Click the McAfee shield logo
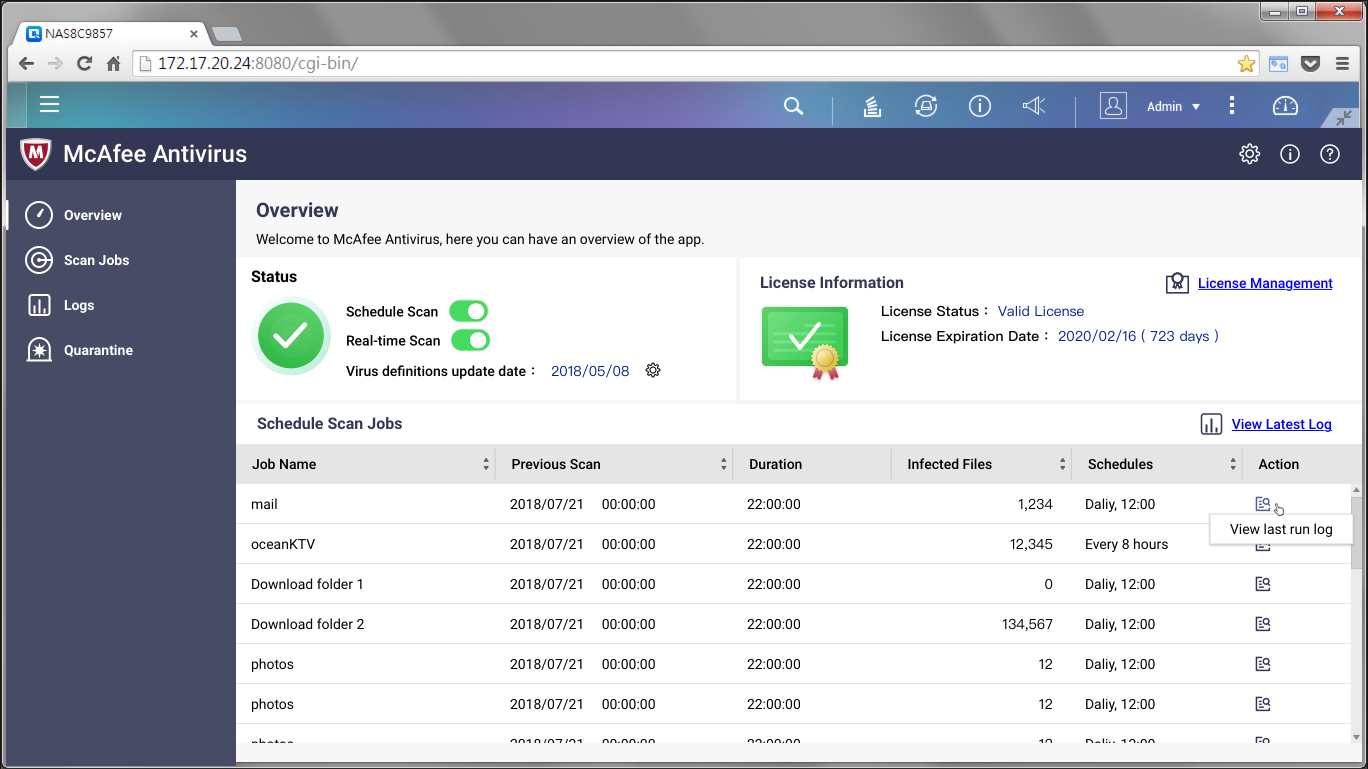 (36, 154)
